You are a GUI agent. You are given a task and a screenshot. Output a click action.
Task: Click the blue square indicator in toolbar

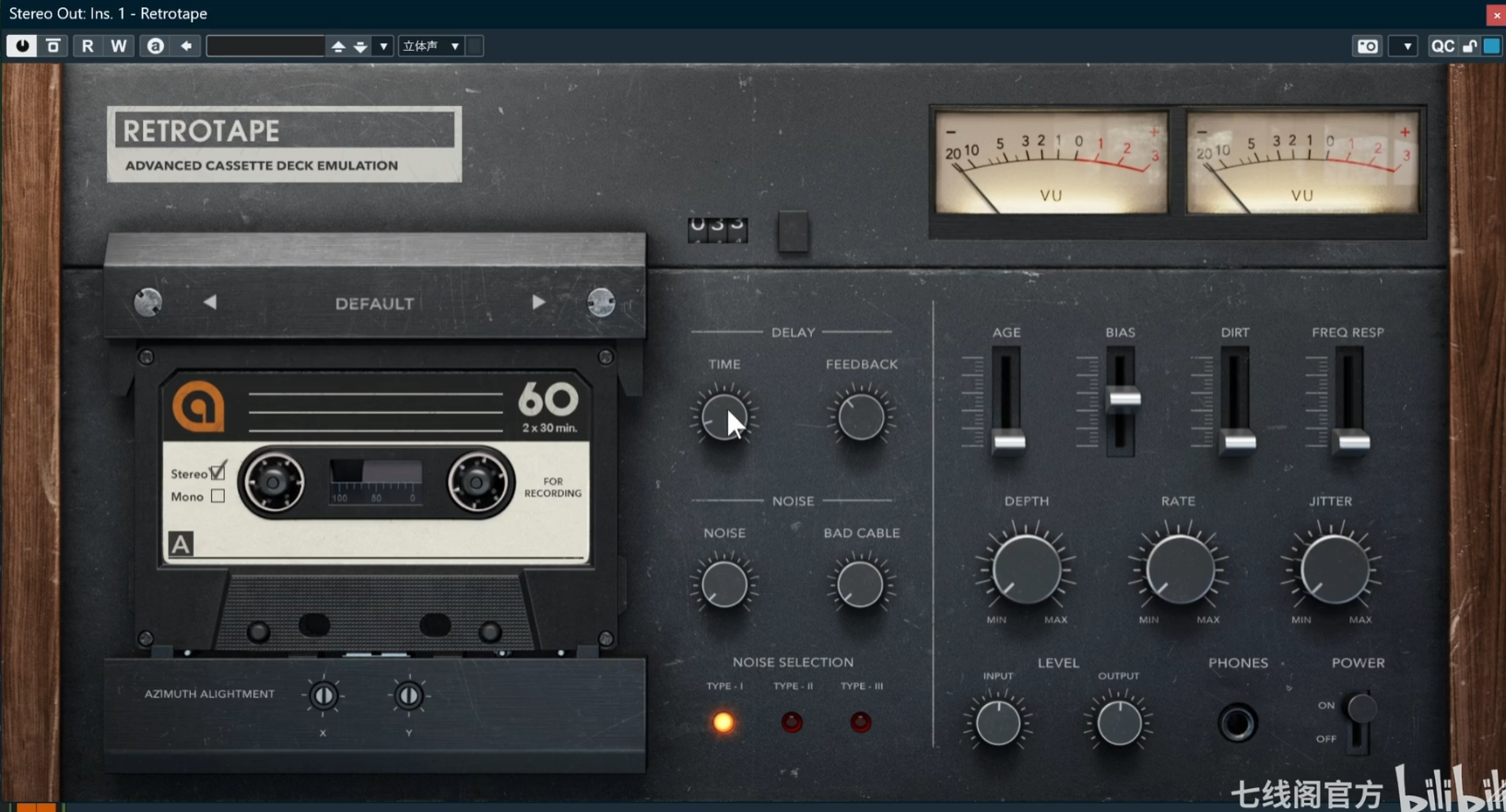(1491, 46)
